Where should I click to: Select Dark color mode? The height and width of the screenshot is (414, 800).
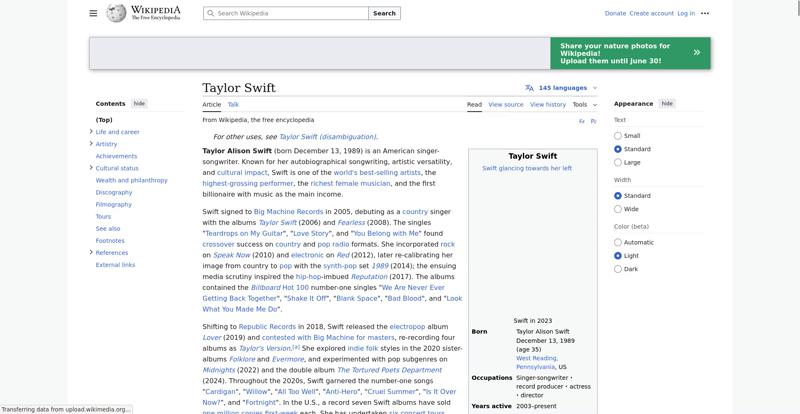pyautogui.click(x=618, y=269)
